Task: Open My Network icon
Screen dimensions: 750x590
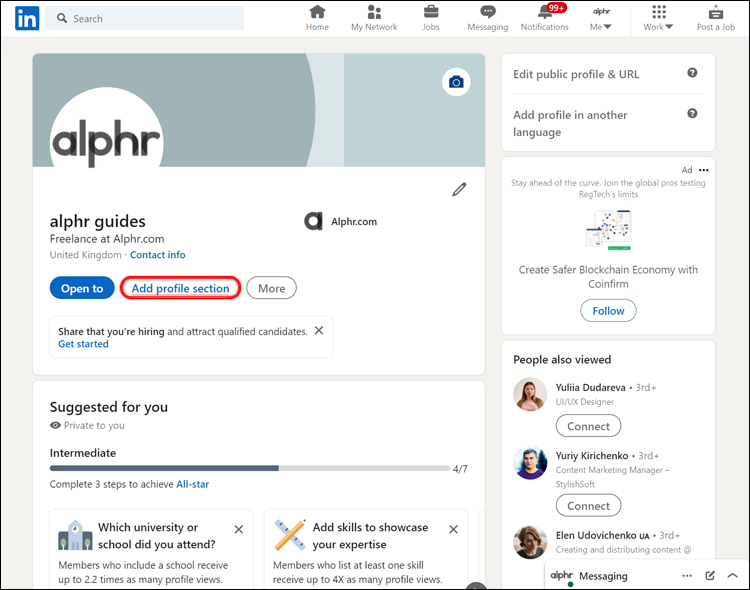Action: 374,11
